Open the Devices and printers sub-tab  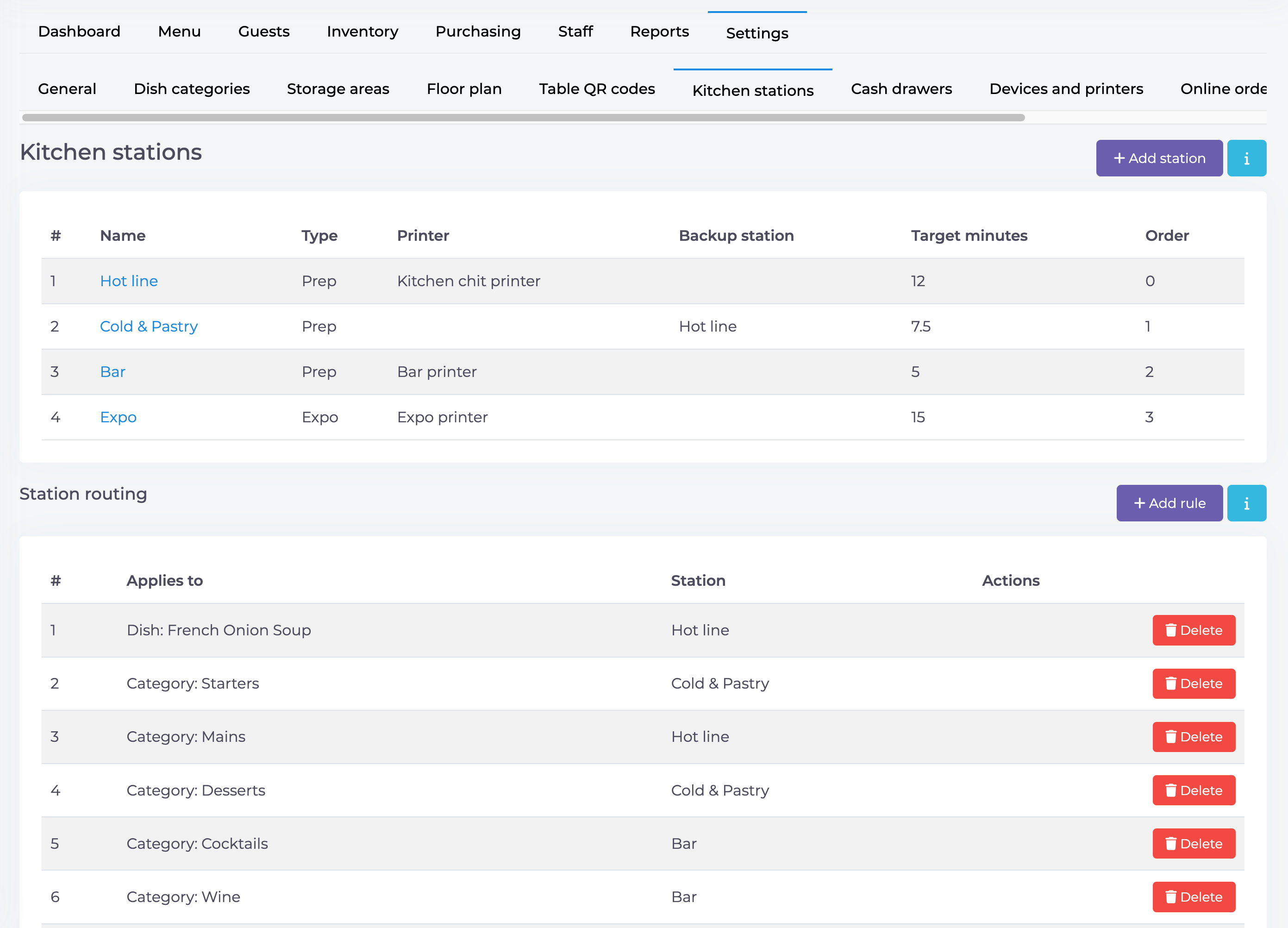click(x=1066, y=89)
